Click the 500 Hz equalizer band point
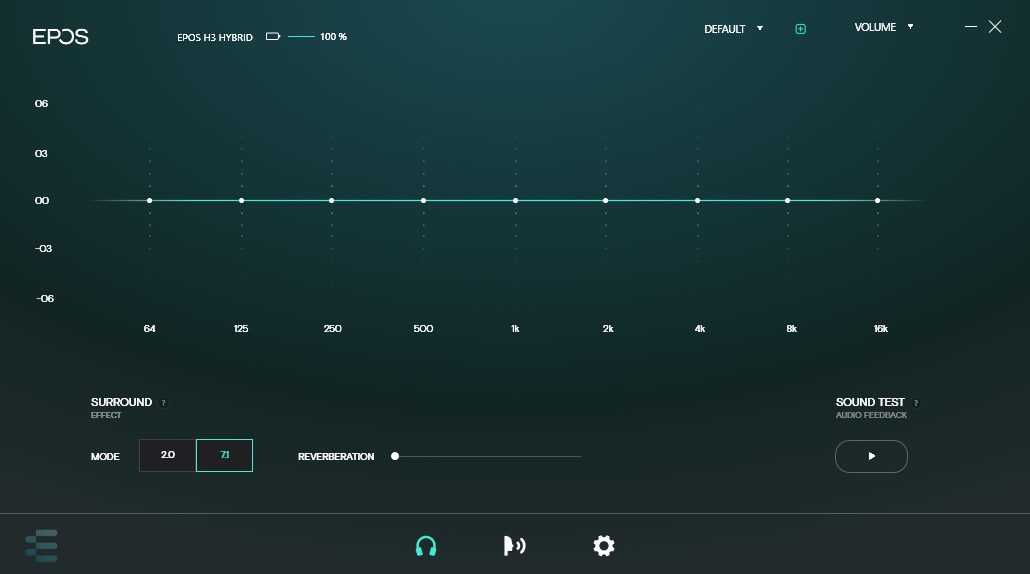This screenshot has height=574, width=1030. point(423,201)
